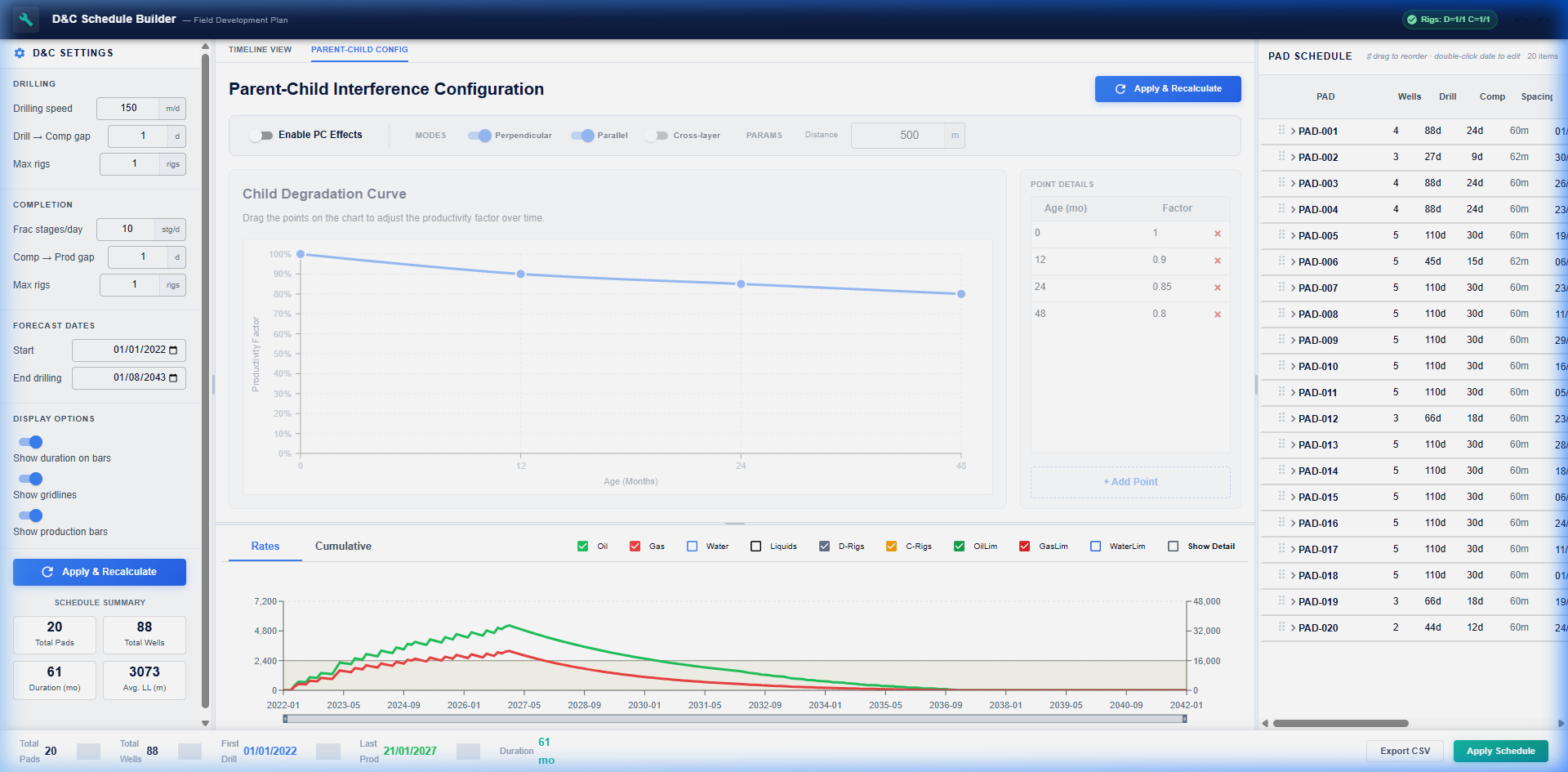Open the Cumulative chart tab
The height and width of the screenshot is (772, 1568).
343,547
